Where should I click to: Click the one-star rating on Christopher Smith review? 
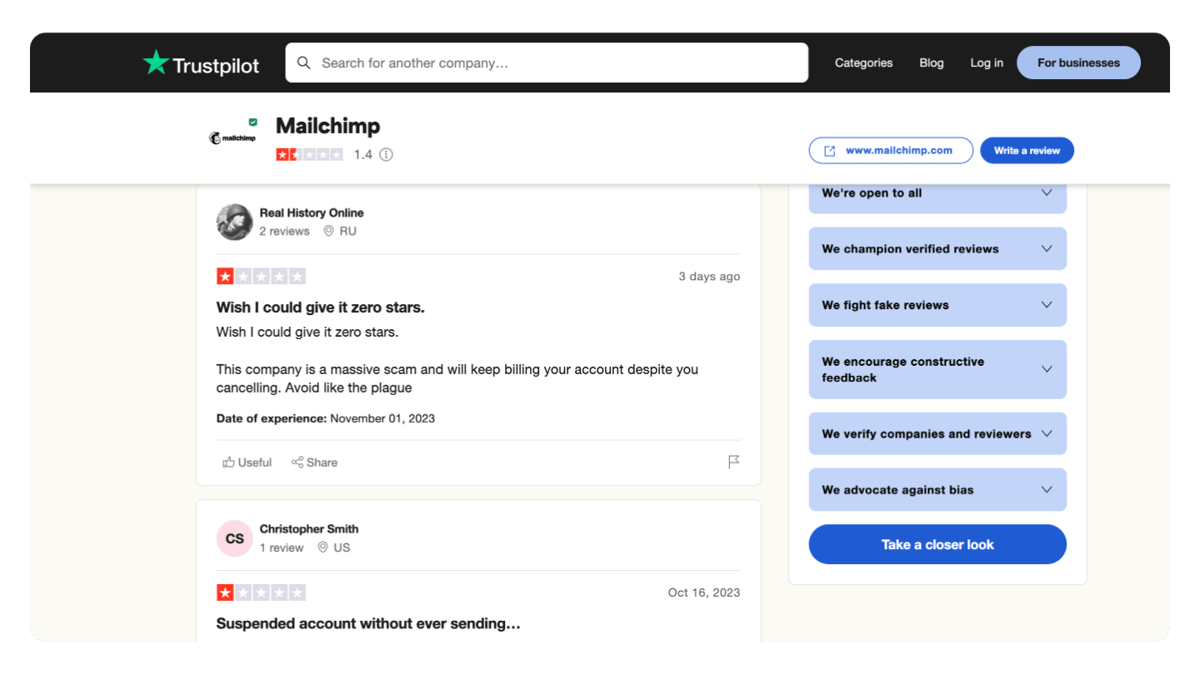coord(261,593)
